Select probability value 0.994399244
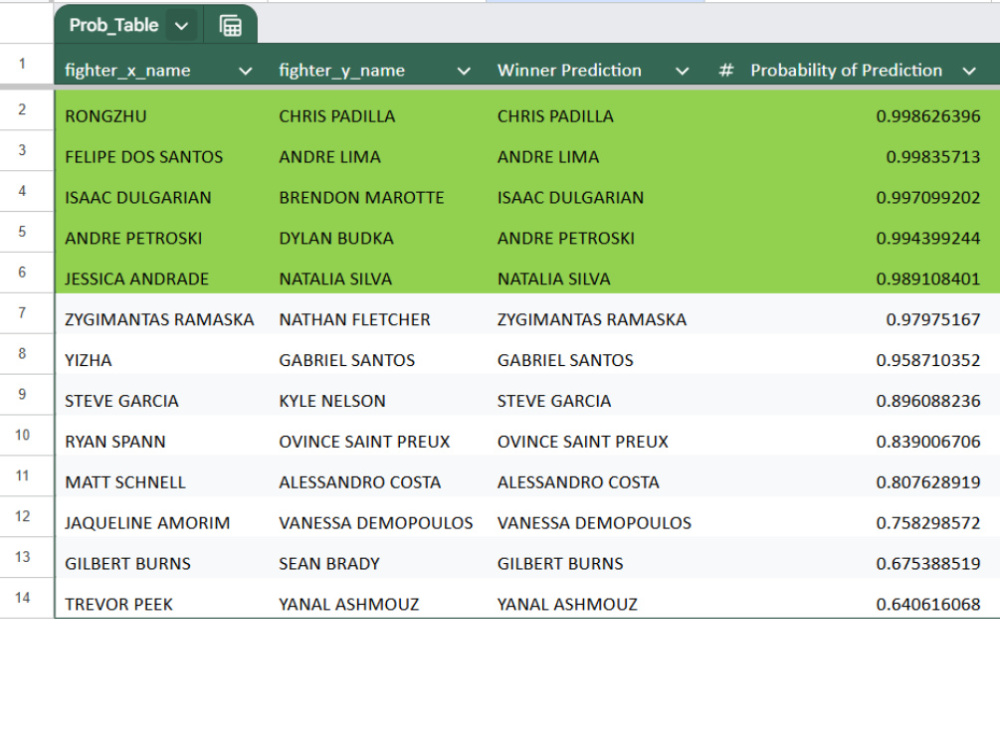Viewport: 1000px width, 750px height. (x=928, y=239)
